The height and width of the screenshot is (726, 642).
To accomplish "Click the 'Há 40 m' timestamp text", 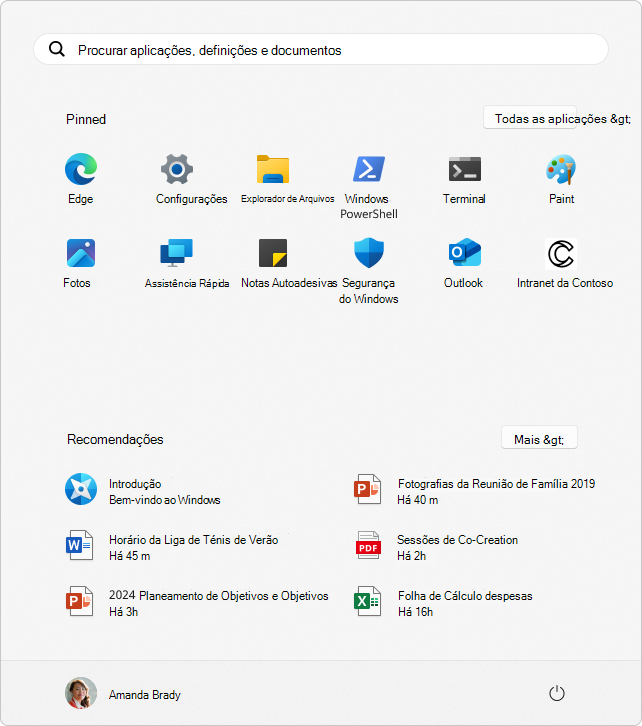I will [x=418, y=500].
